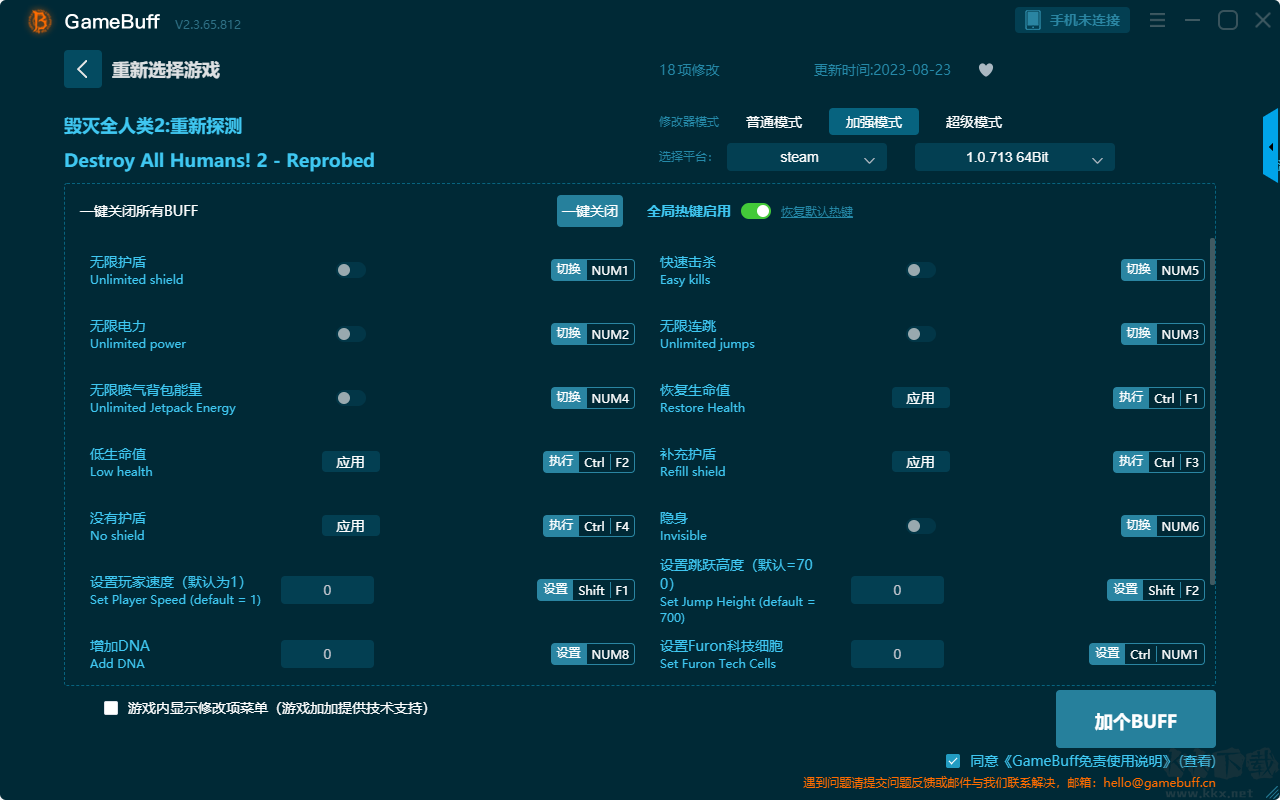
Task: Toggle Easy kills switch
Action: 921,270
